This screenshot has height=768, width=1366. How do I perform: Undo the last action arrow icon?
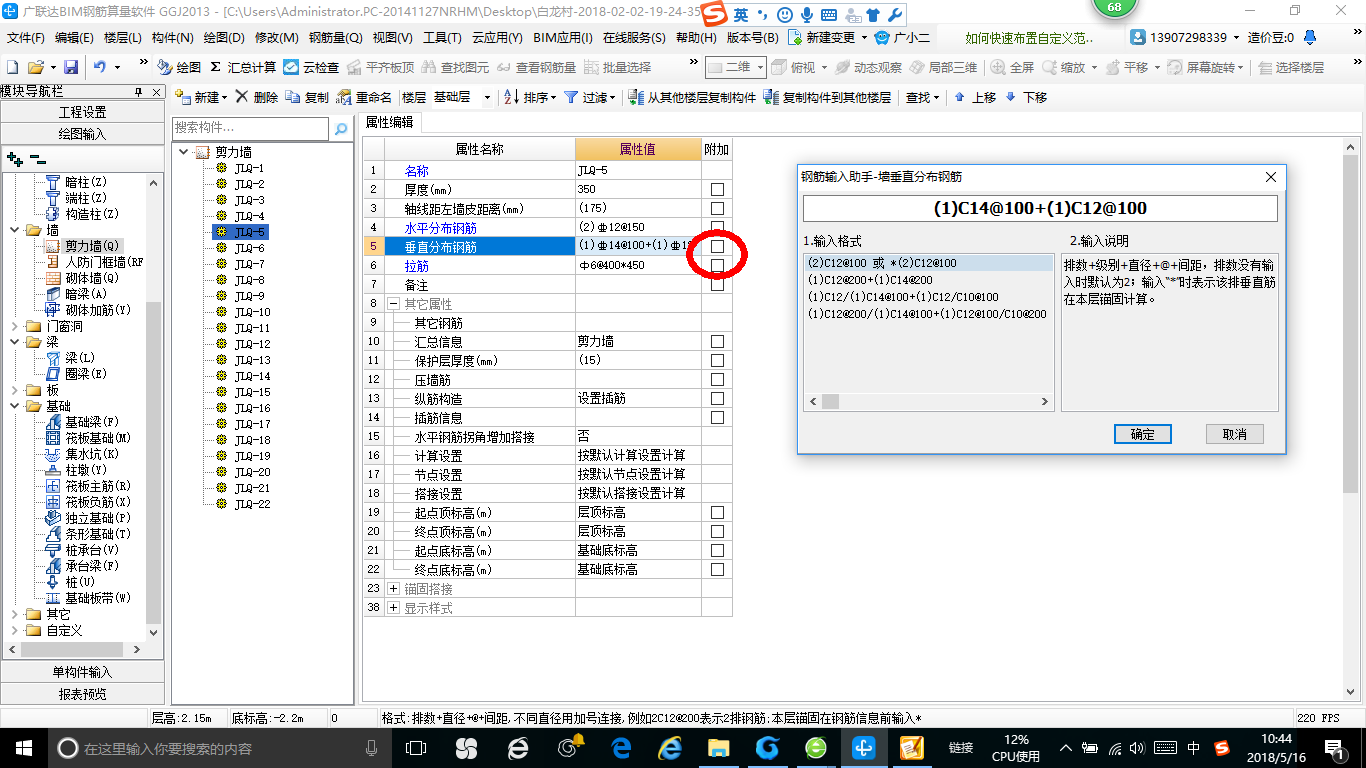[100, 67]
